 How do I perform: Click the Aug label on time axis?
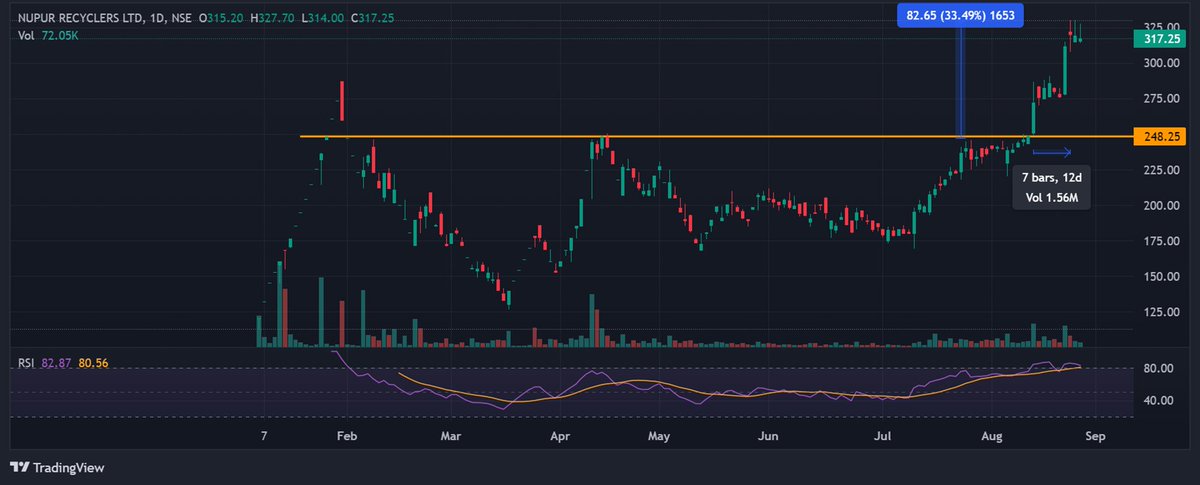[992, 437]
